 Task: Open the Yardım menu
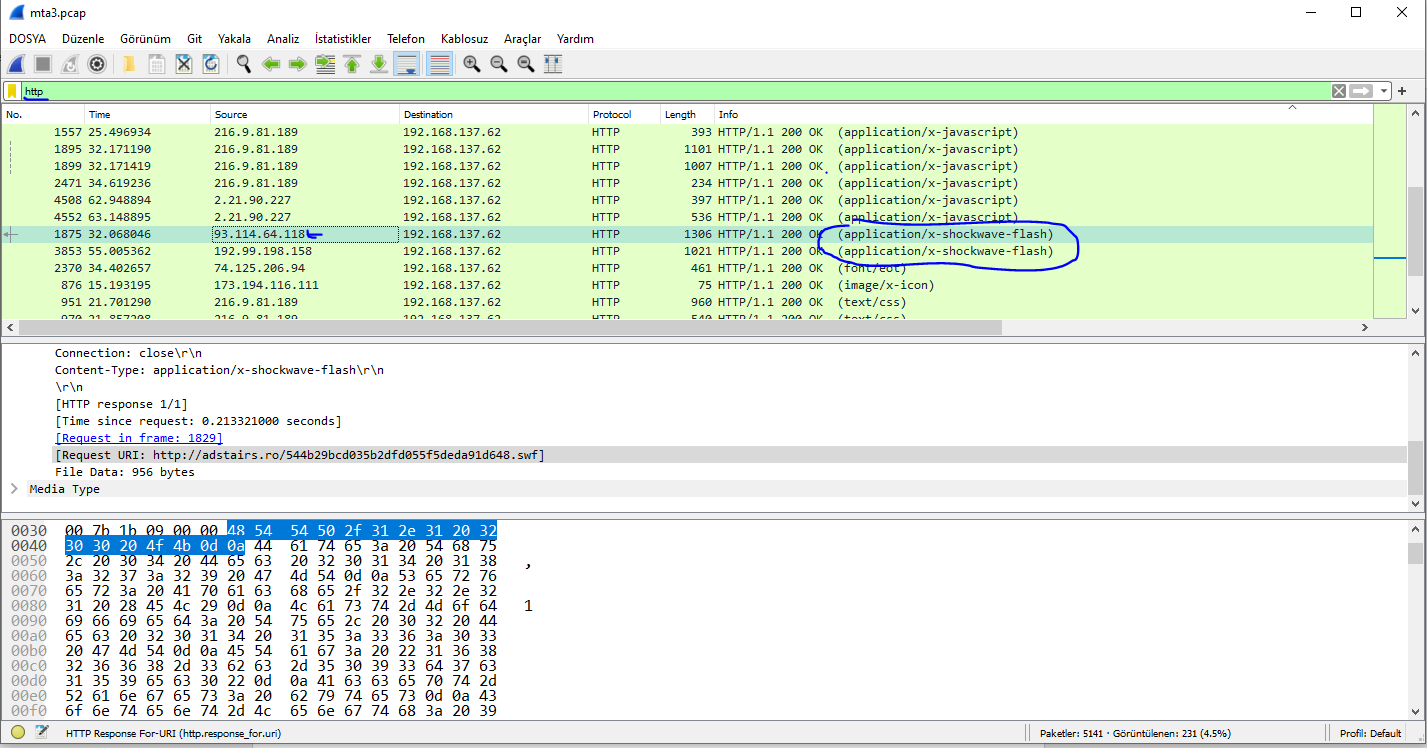tap(575, 39)
